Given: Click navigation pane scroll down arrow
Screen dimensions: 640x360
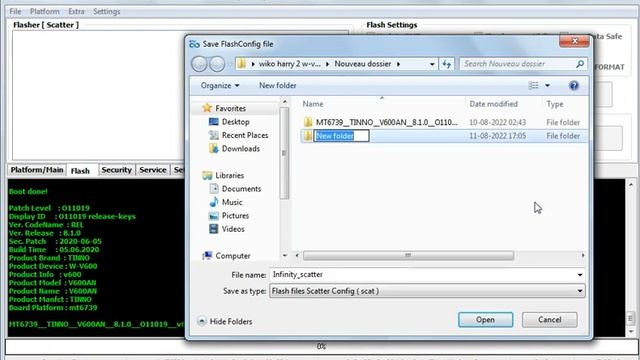Looking at the screenshot, I should pyautogui.click(x=284, y=256).
